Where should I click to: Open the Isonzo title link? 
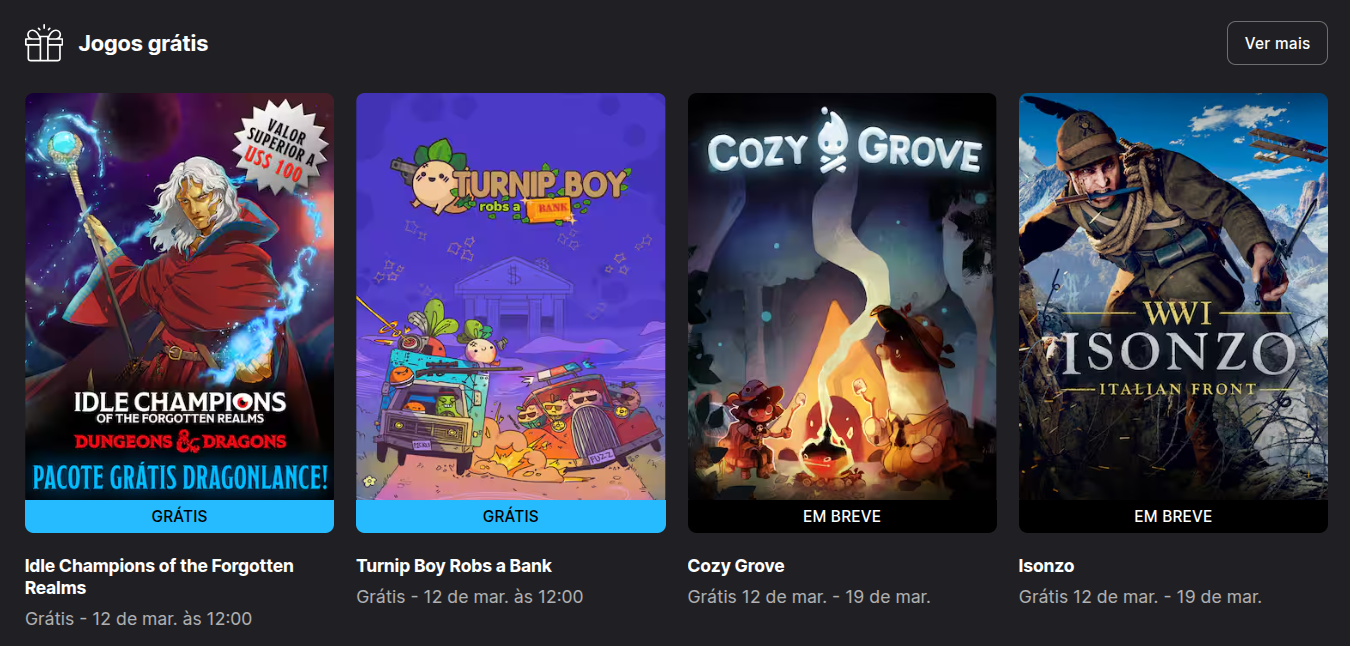(x=1046, y=566)
